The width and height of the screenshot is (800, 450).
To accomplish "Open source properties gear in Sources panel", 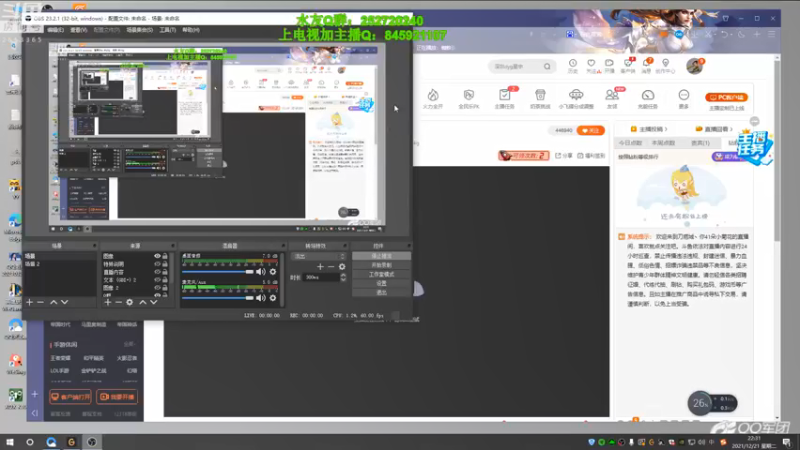I will click(130, 303).
